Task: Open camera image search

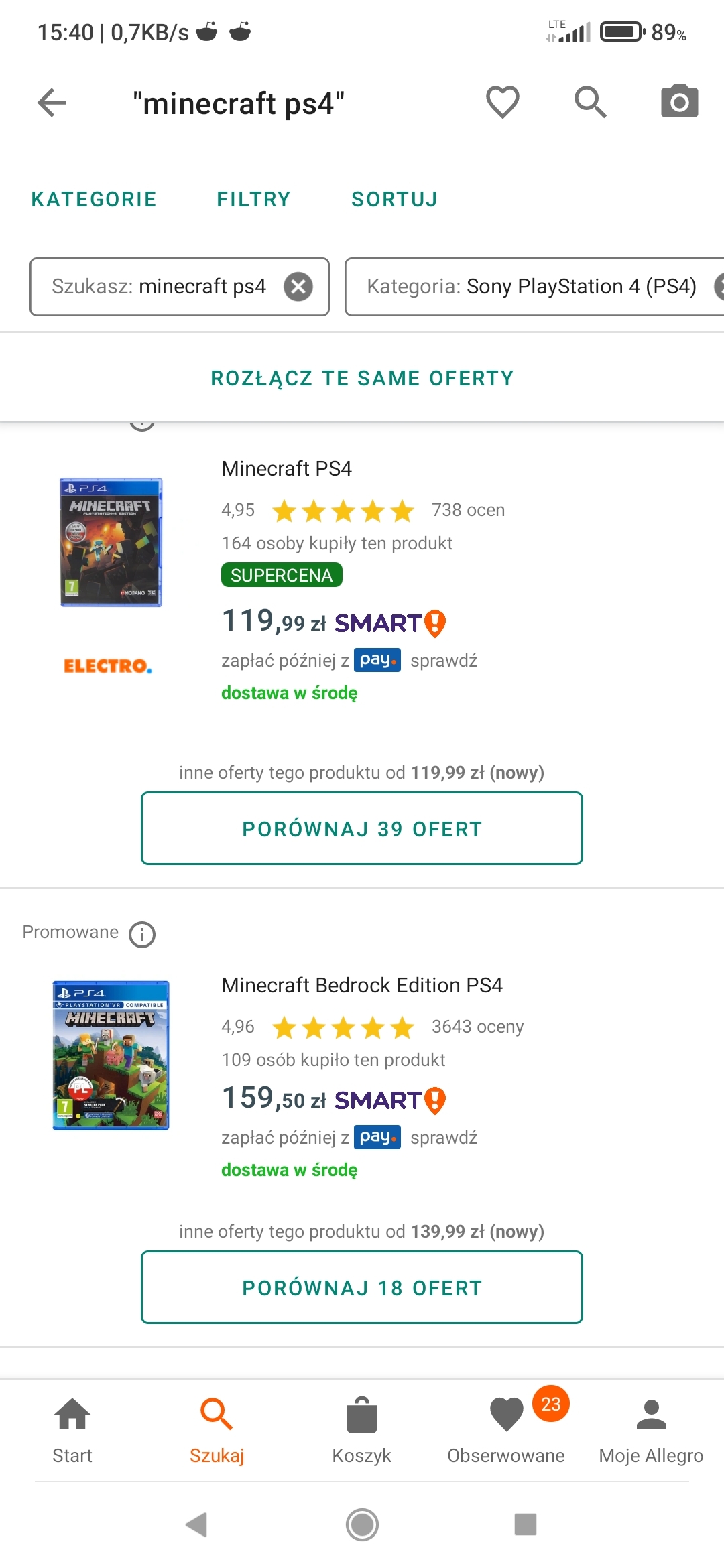Action: [679, 103]
